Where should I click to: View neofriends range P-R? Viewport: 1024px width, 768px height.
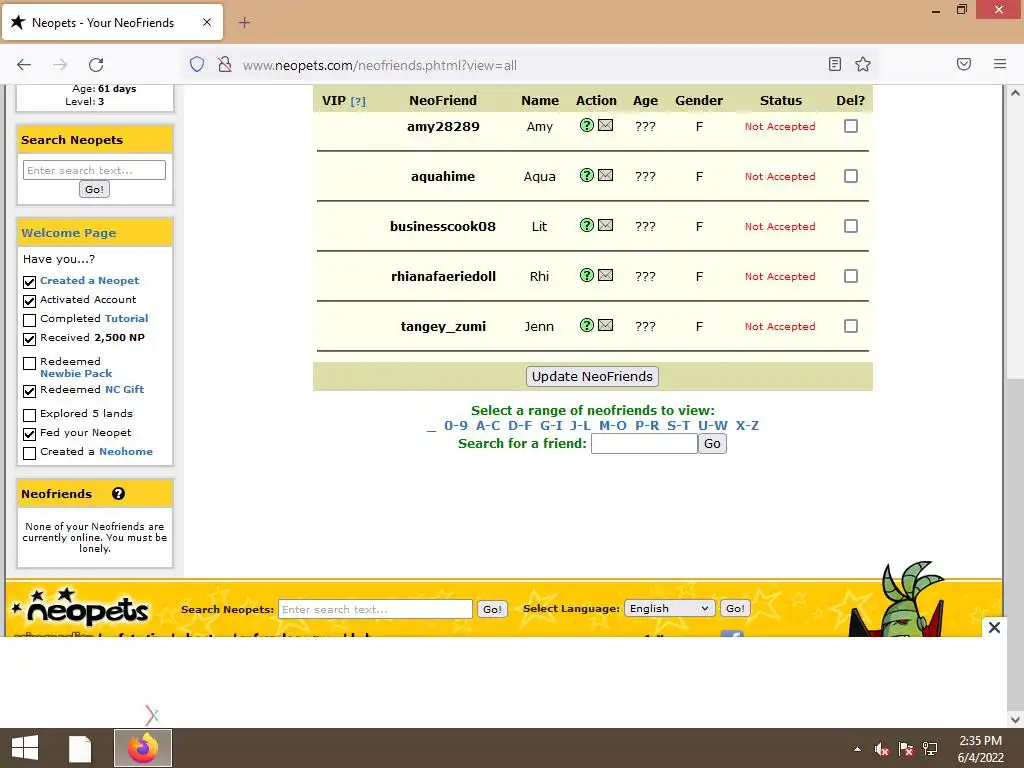[x=647, y=426]
